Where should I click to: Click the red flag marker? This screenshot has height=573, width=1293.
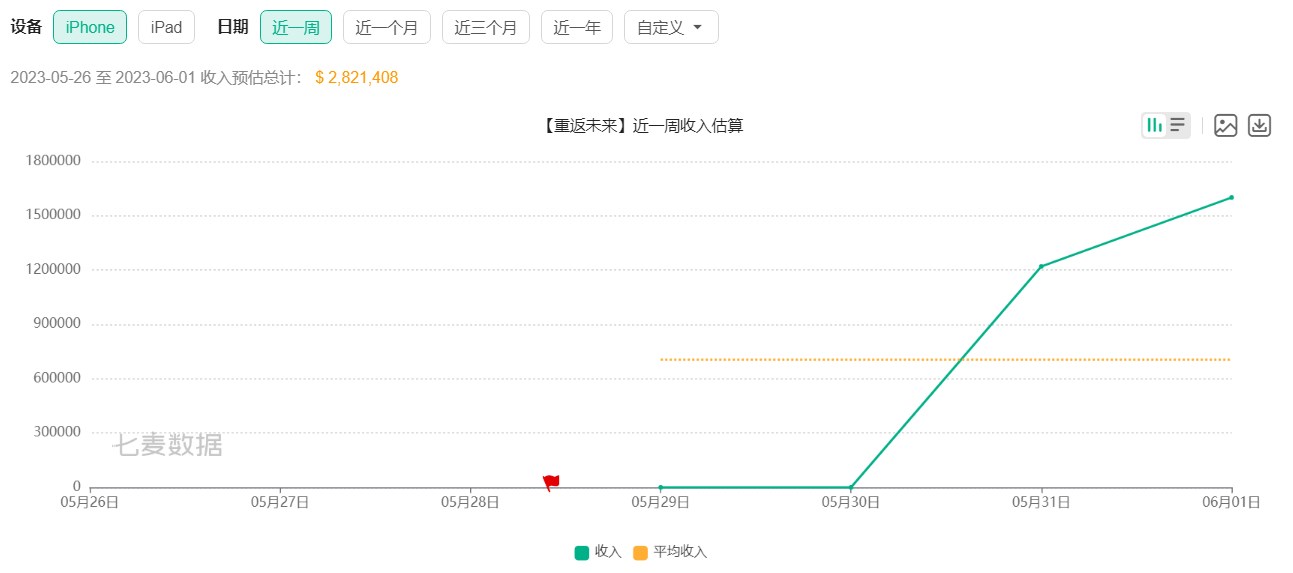coord(551,482)
